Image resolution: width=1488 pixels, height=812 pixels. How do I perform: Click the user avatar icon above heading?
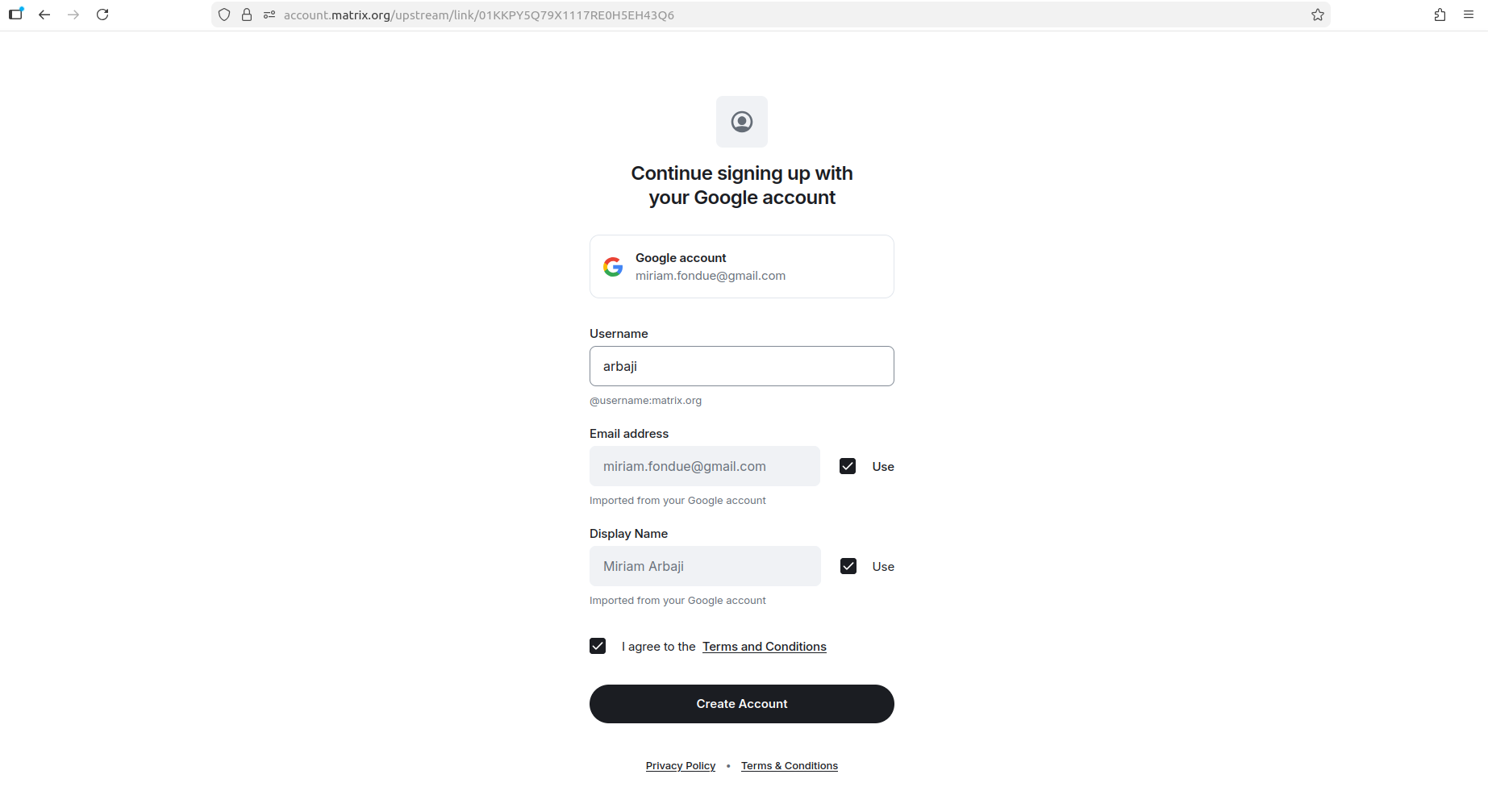742,122
